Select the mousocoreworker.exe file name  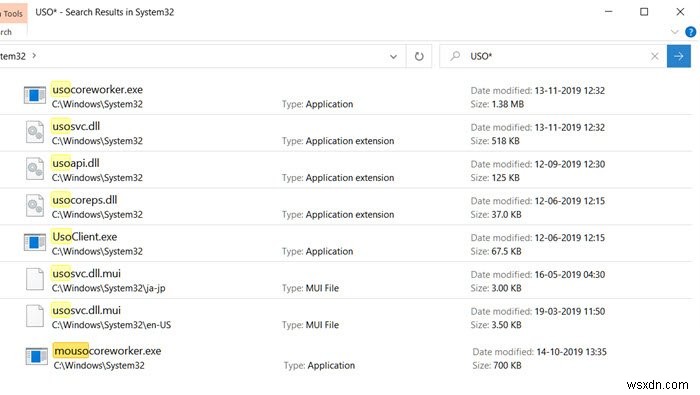click(x=107, y=351)
